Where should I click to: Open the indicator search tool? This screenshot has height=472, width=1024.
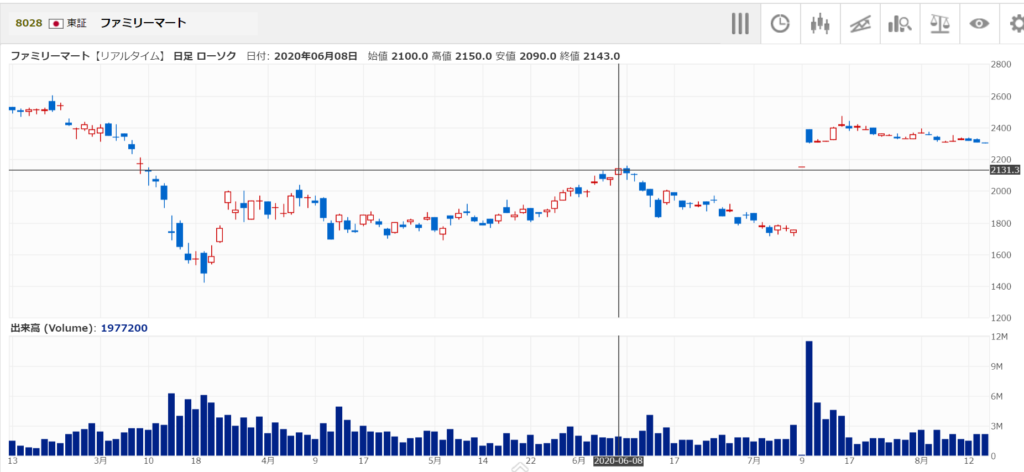tap(899, 24)
